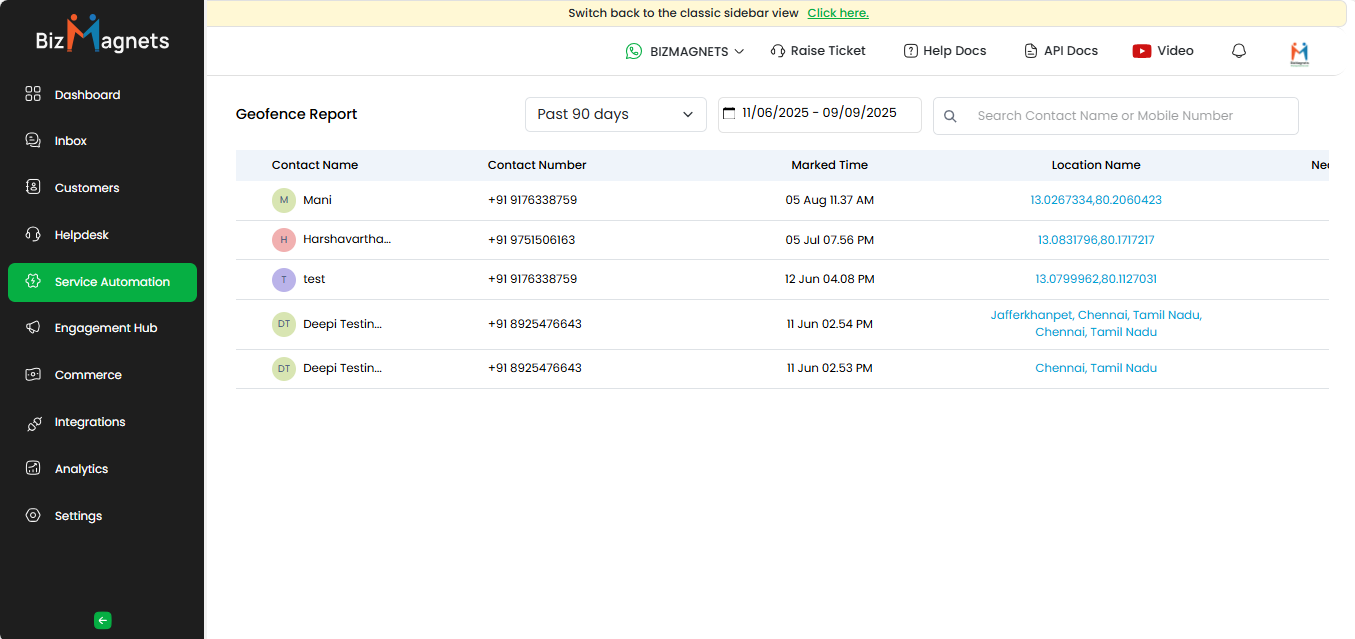Open the BIZMAGNETS WhatsApp account dropdown

click(x=685, y=51)
